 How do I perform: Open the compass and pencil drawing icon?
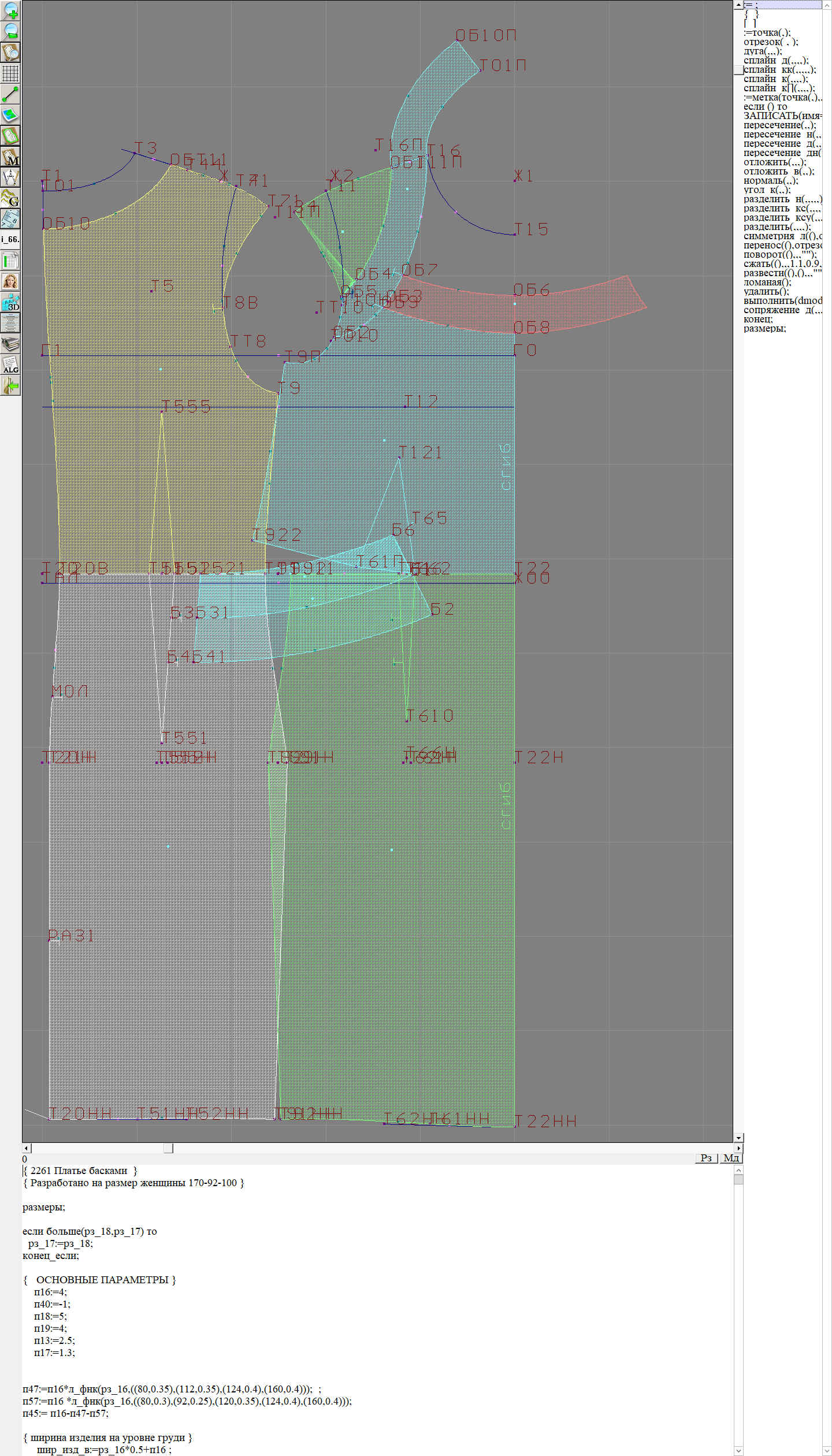(10, 177)
